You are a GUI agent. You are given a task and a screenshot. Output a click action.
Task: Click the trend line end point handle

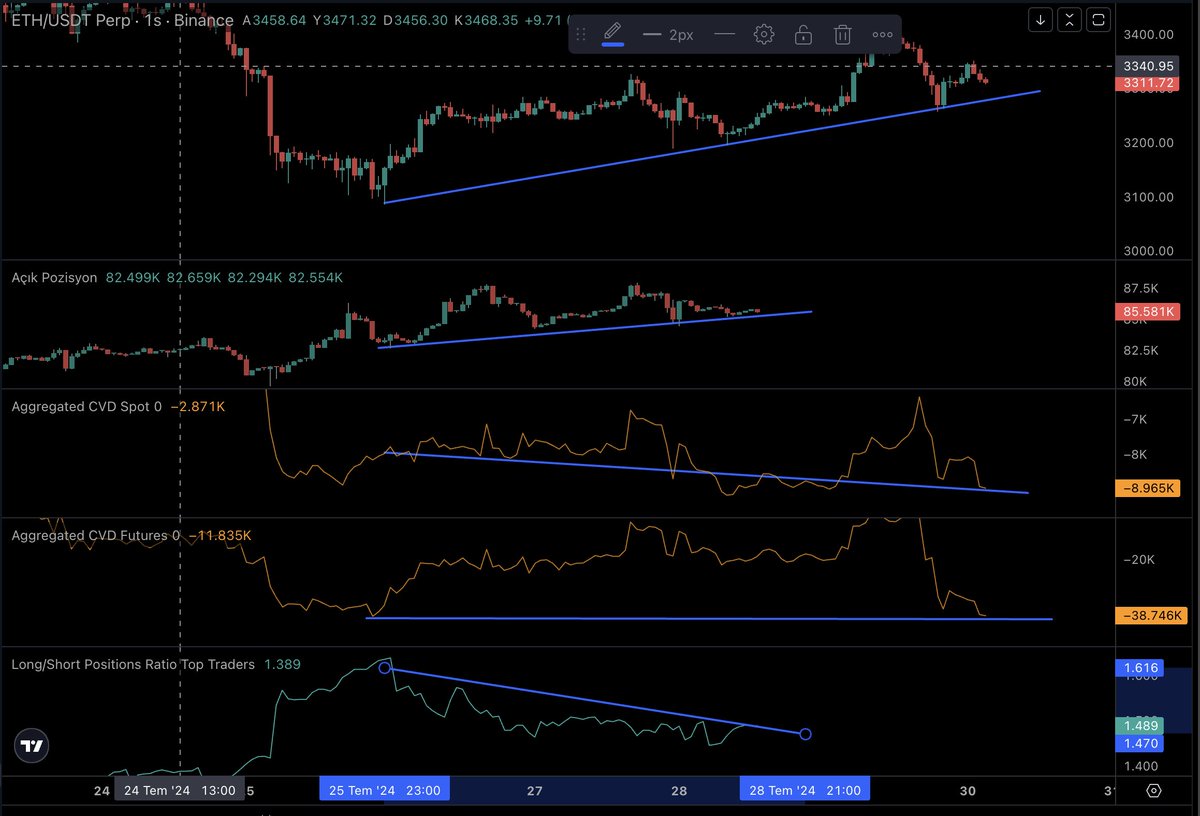point(806,734)
